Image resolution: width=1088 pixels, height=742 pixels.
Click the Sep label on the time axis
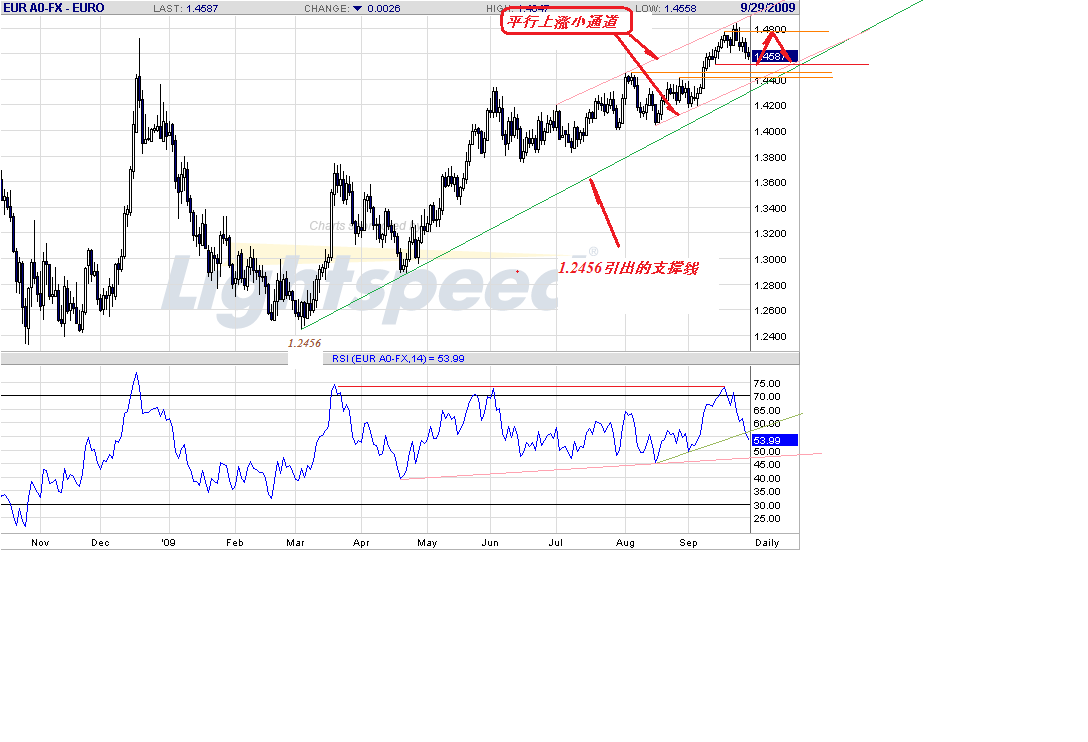click(x=688, y=543)
